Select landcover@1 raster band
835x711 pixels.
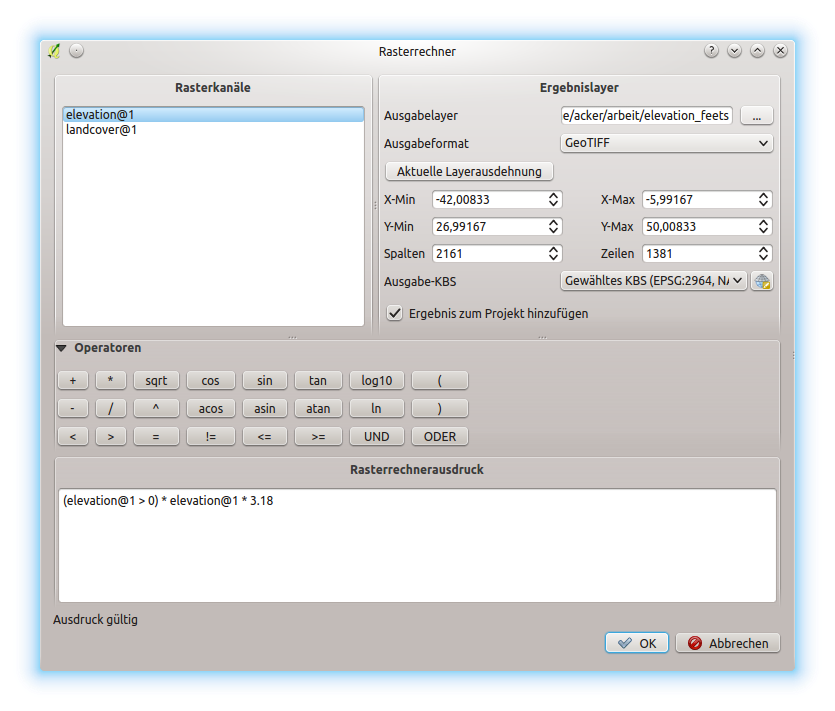(x=101, y=130)
